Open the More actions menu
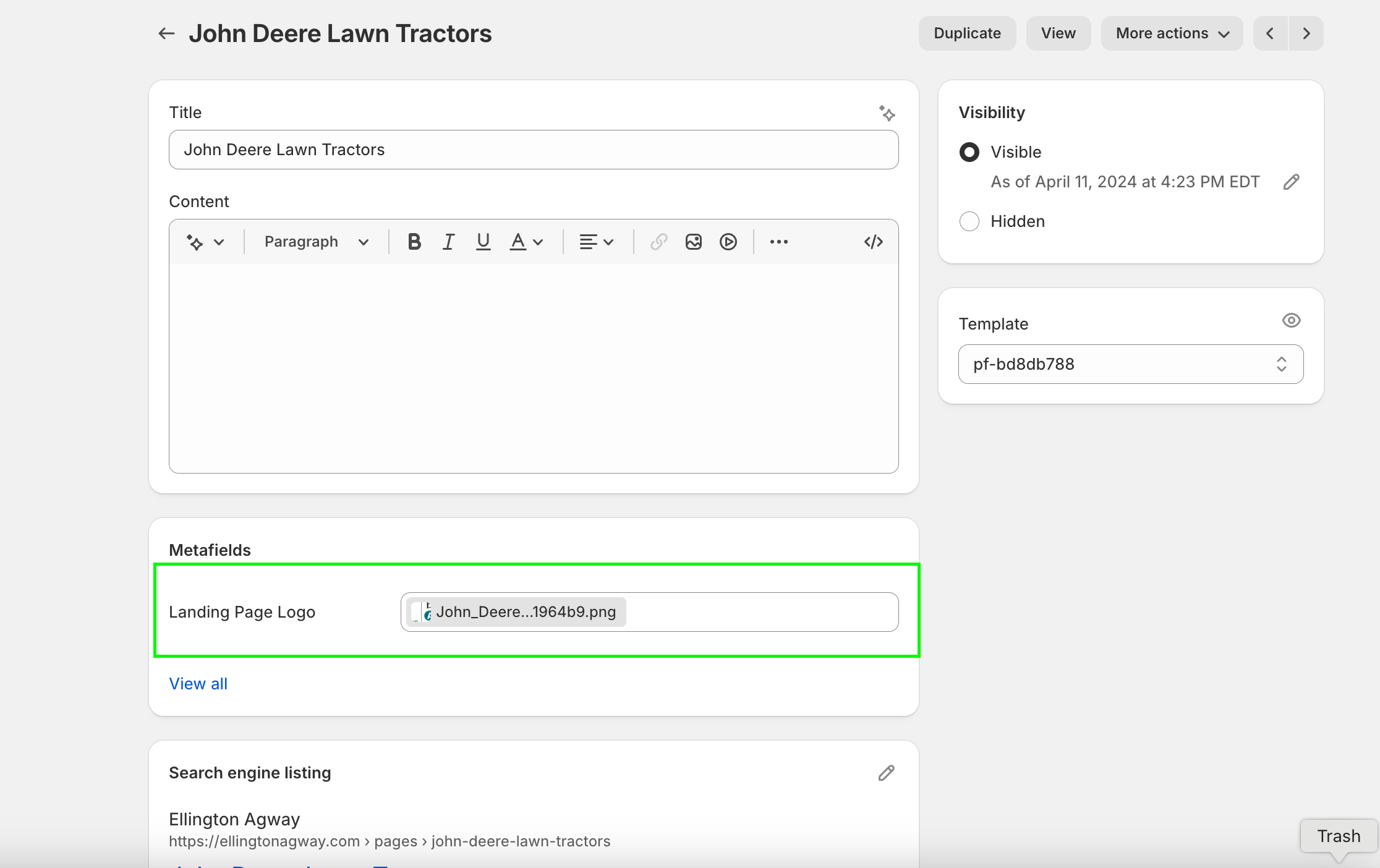 (x=1172, y=33)
